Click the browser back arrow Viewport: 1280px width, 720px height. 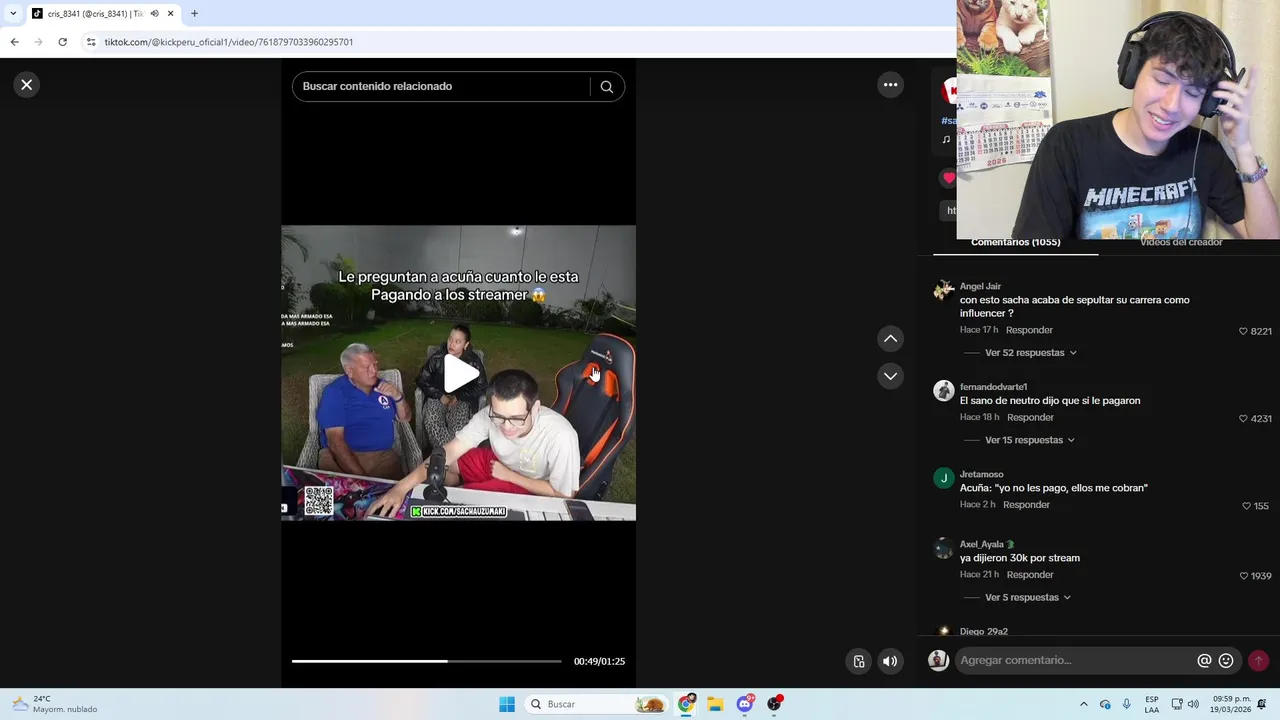[14, 42]
